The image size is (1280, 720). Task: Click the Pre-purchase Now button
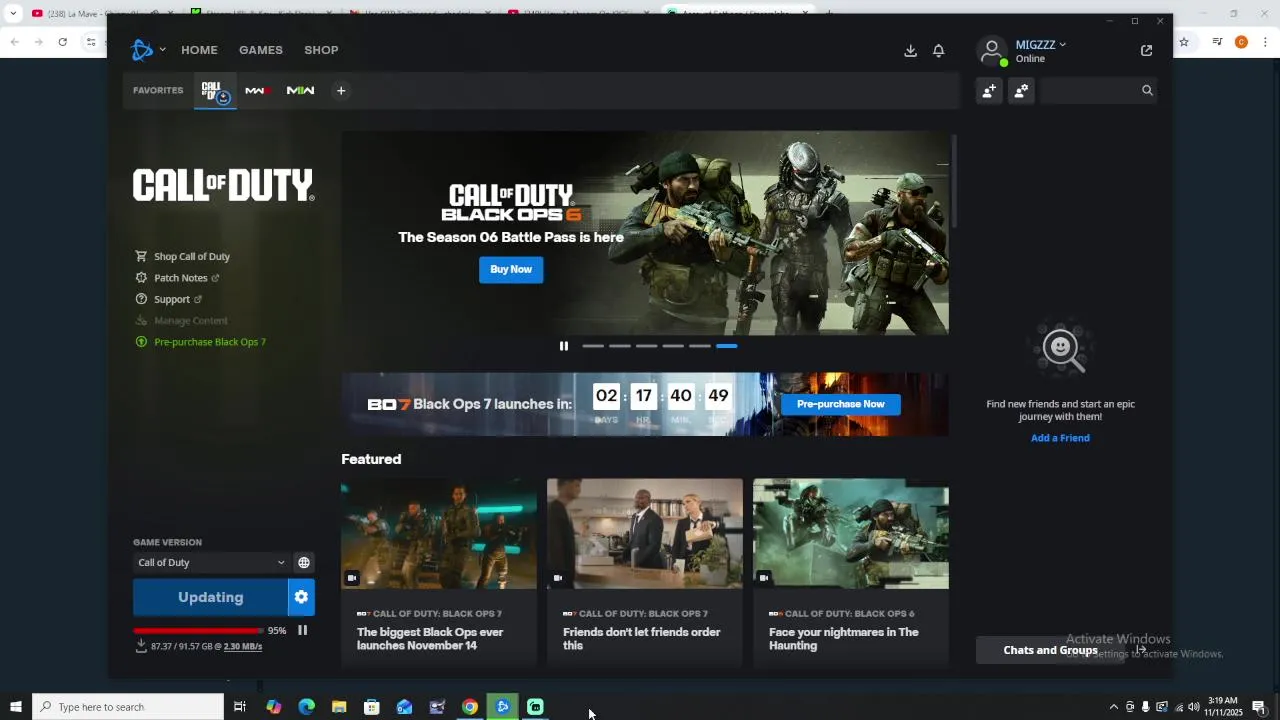point(841,404)
